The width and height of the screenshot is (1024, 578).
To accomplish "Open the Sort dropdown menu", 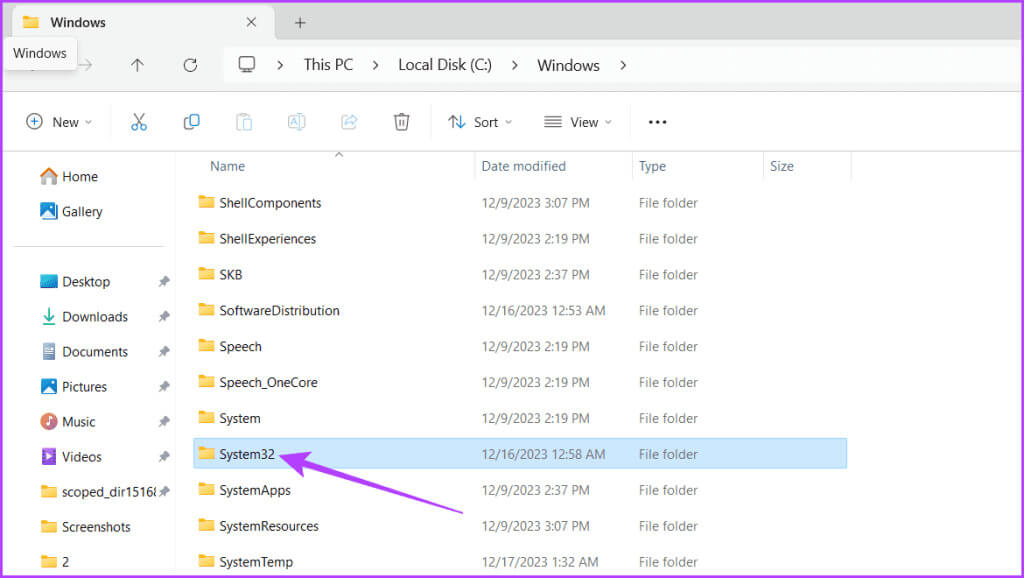I will coord(480,122).
